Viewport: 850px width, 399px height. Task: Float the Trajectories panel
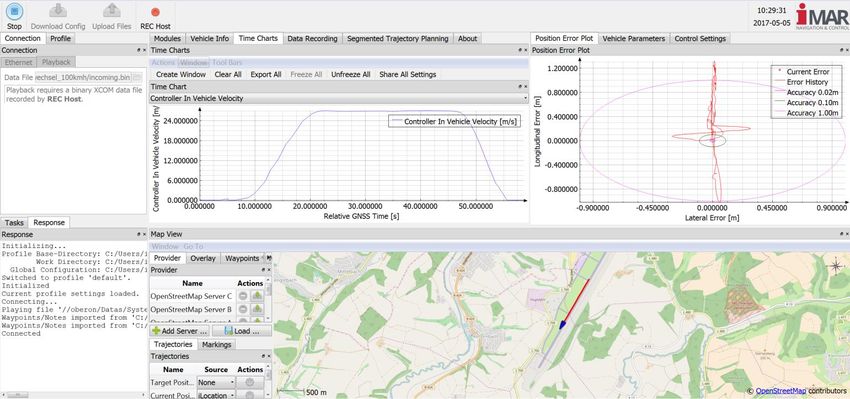pyautogui.click(x=263, y=356)
